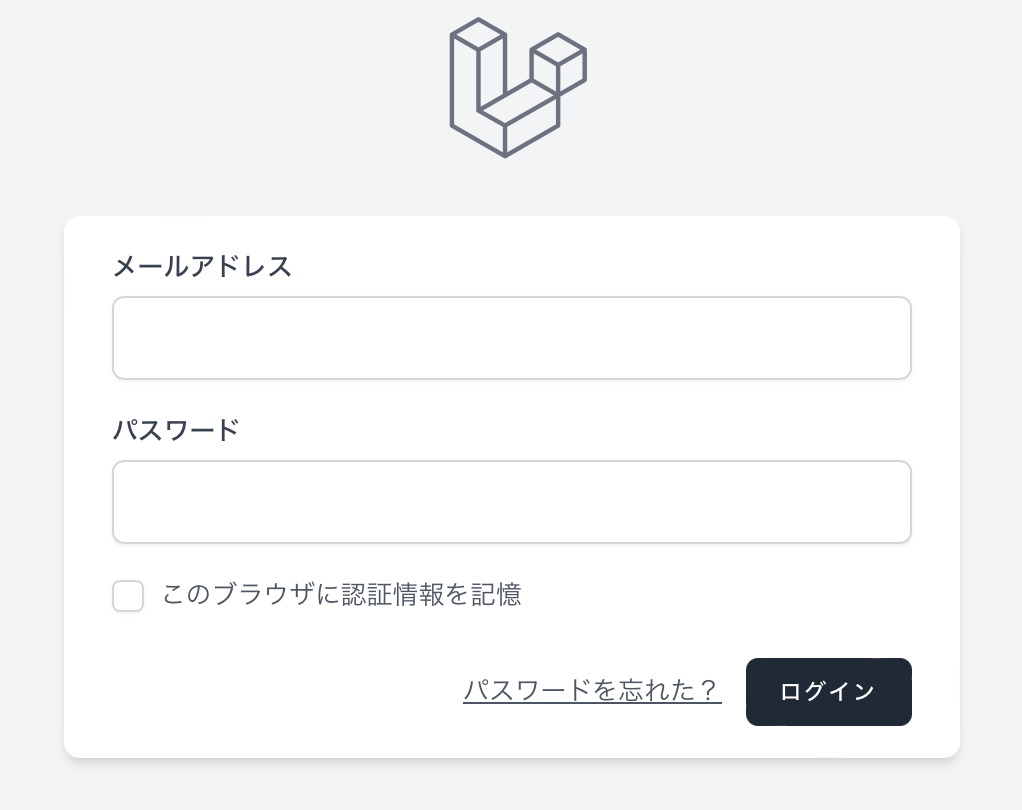Click the このブラウザに認証情報を記憶 label text
Viewport: 1022px width, 810px height.
[x=342, y=594]
